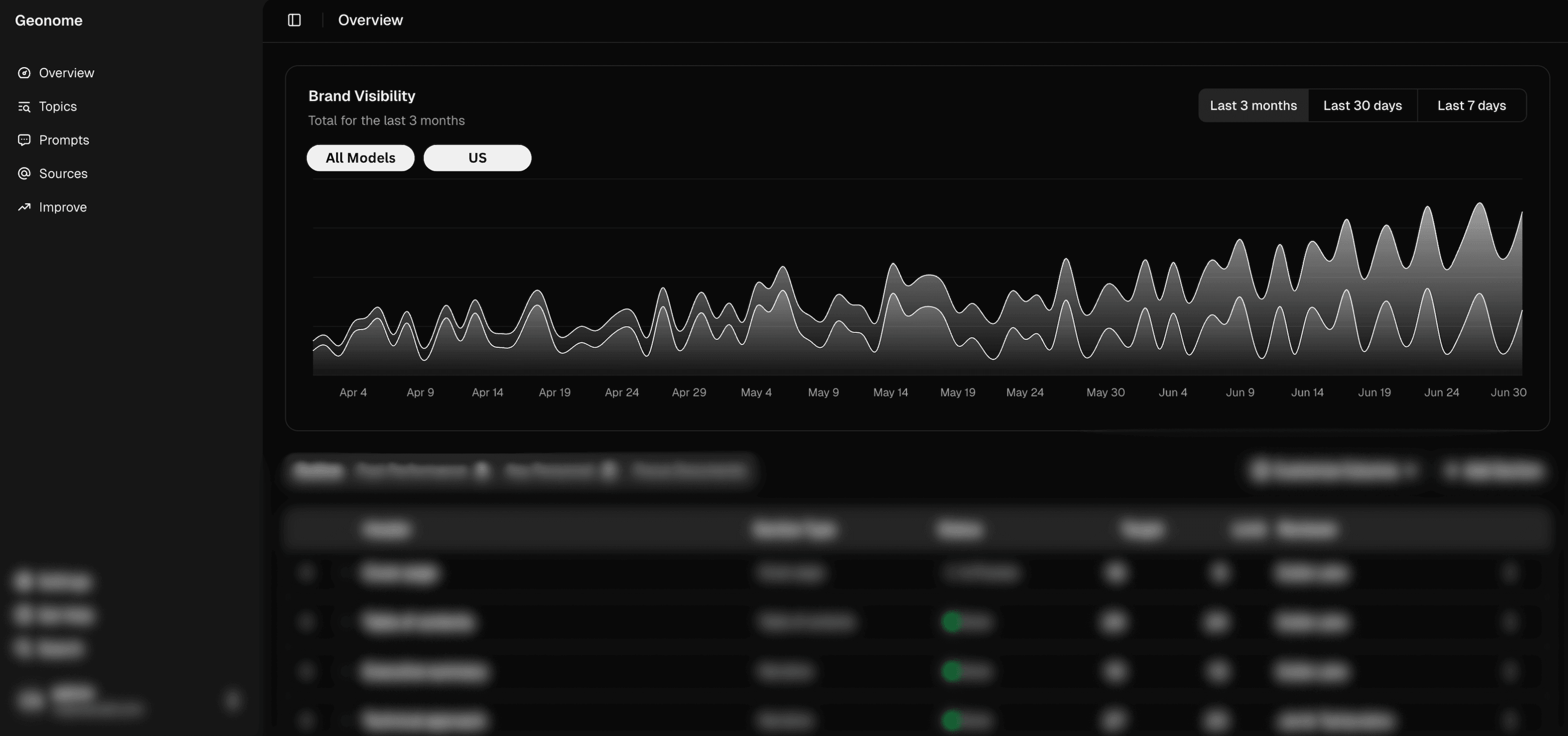The width and height of the screenshot is (1568, 736).
Task: Select Overview in the sidebar navigation
Action: point(66,72)
